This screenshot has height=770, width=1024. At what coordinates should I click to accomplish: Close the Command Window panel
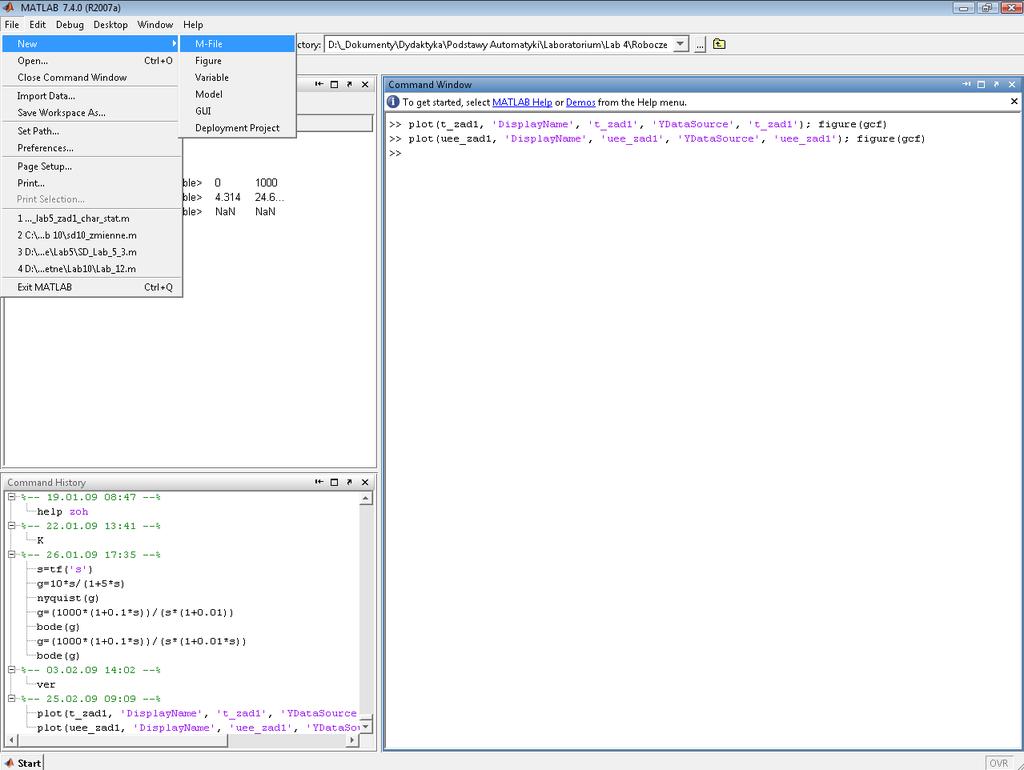(x=1012, y=84)
